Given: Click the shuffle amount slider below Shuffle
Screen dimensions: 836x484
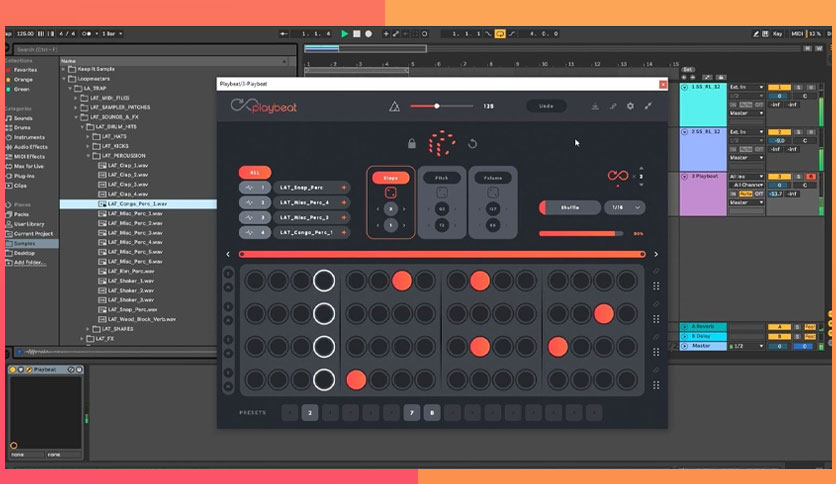Looking at the screenshot, I should click(581, 233).
